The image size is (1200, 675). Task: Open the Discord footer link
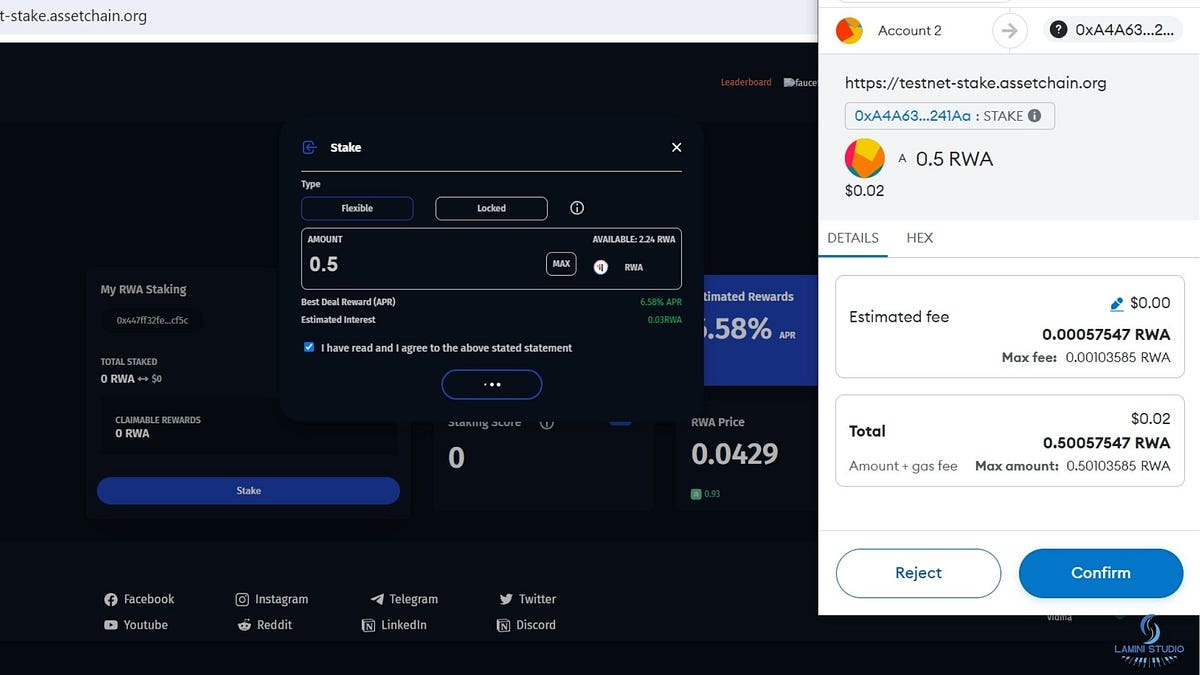pos(526,625)
